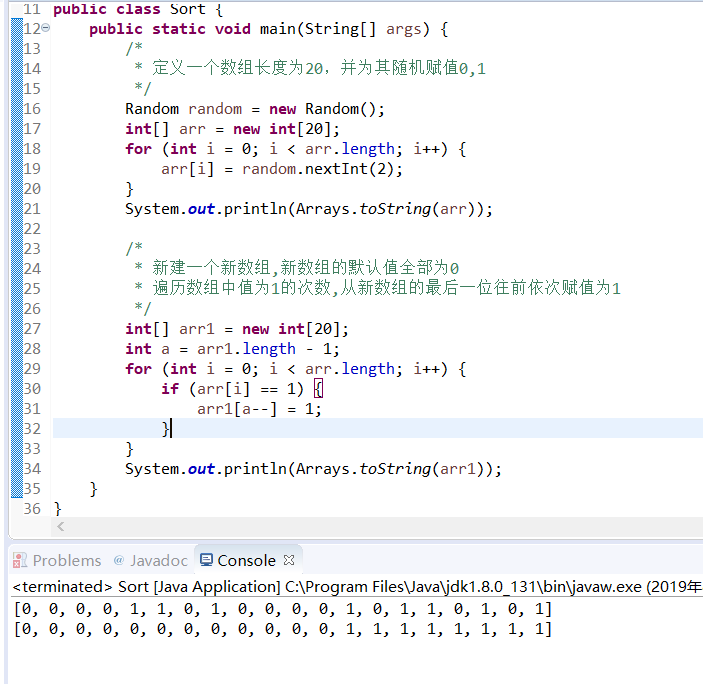Screen dimensions: 703x684
Task: Click 'if (arr[i] == 1)' condition
Action: pyautogui.click(x=233, y=389)
